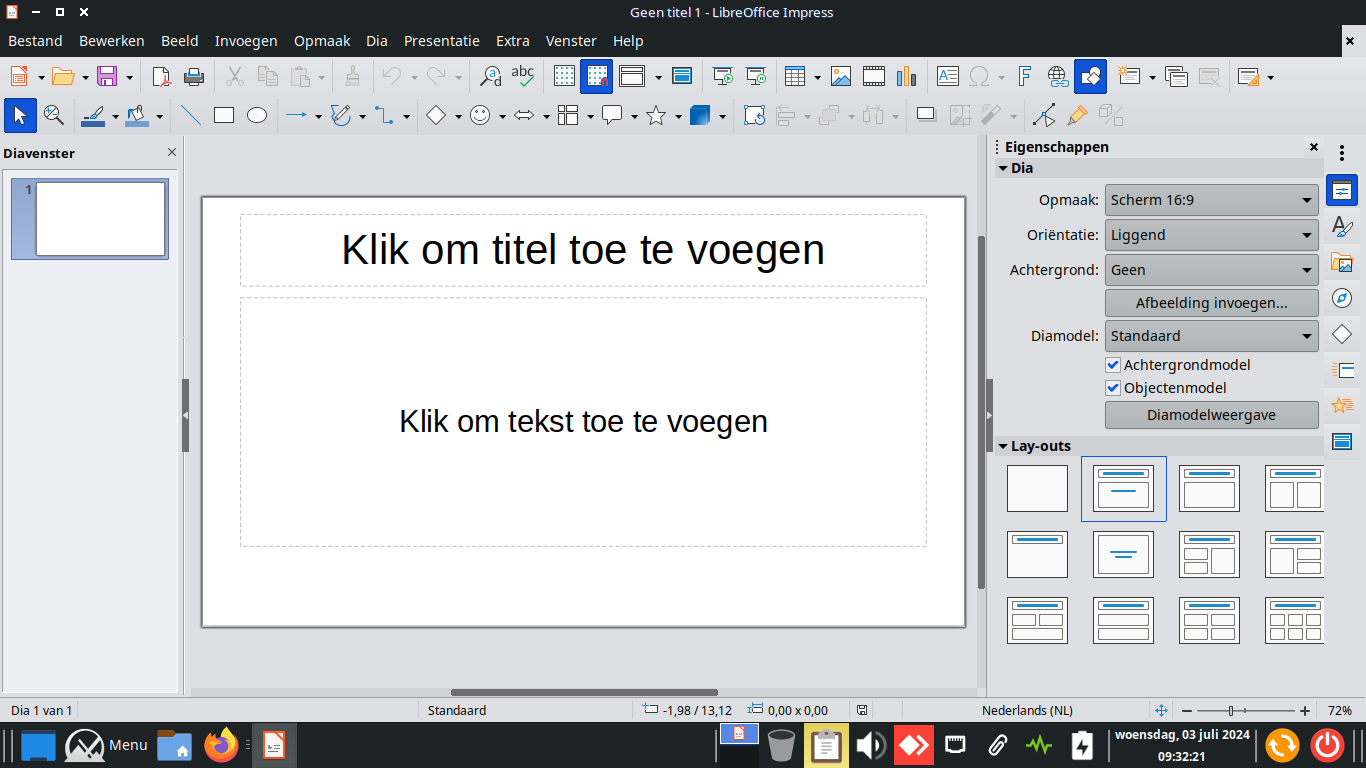Adjust the zoom slider in status bar
The height and width of the screenshot is (768, 1366).
click(x=1231, y=710)
